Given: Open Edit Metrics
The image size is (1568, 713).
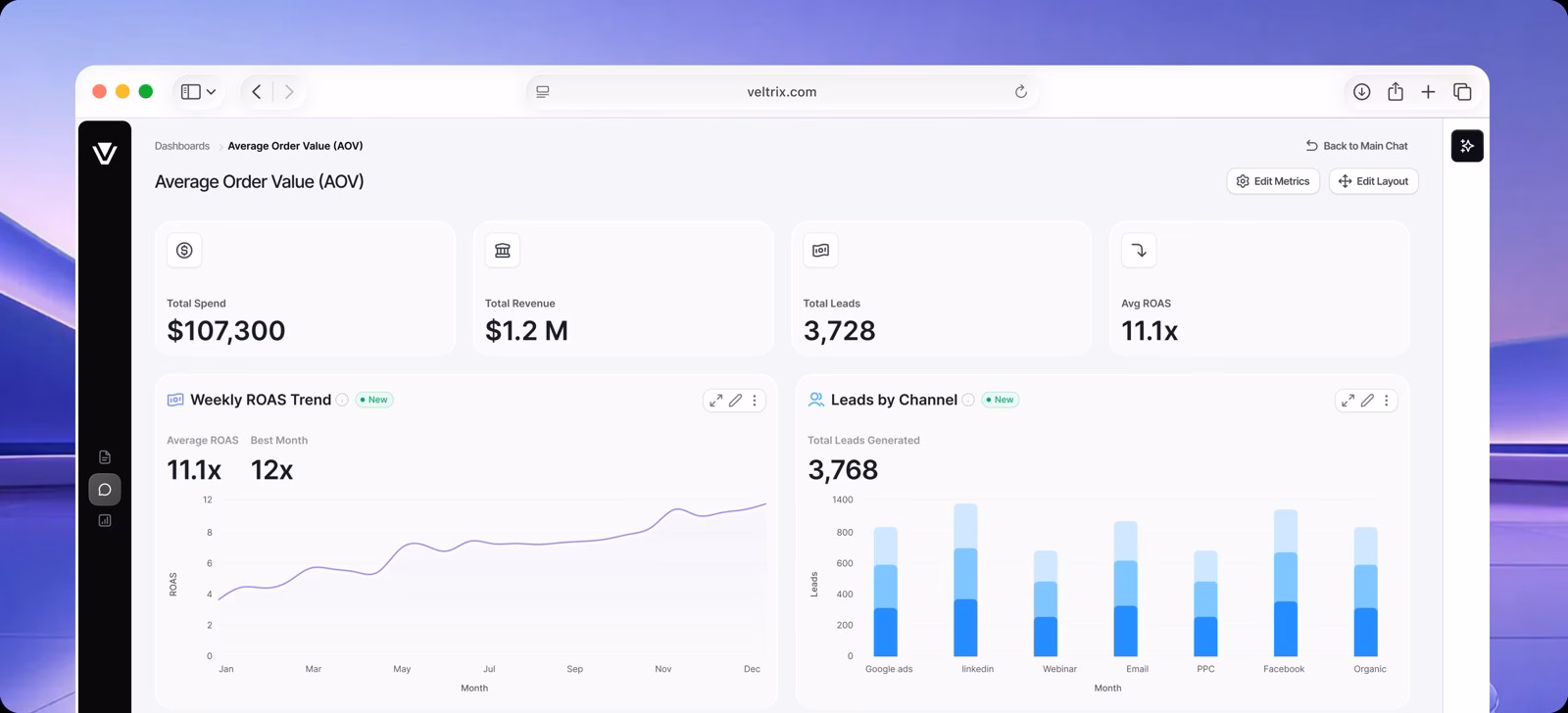Looking at the screenshot, I should [1273, 181].
